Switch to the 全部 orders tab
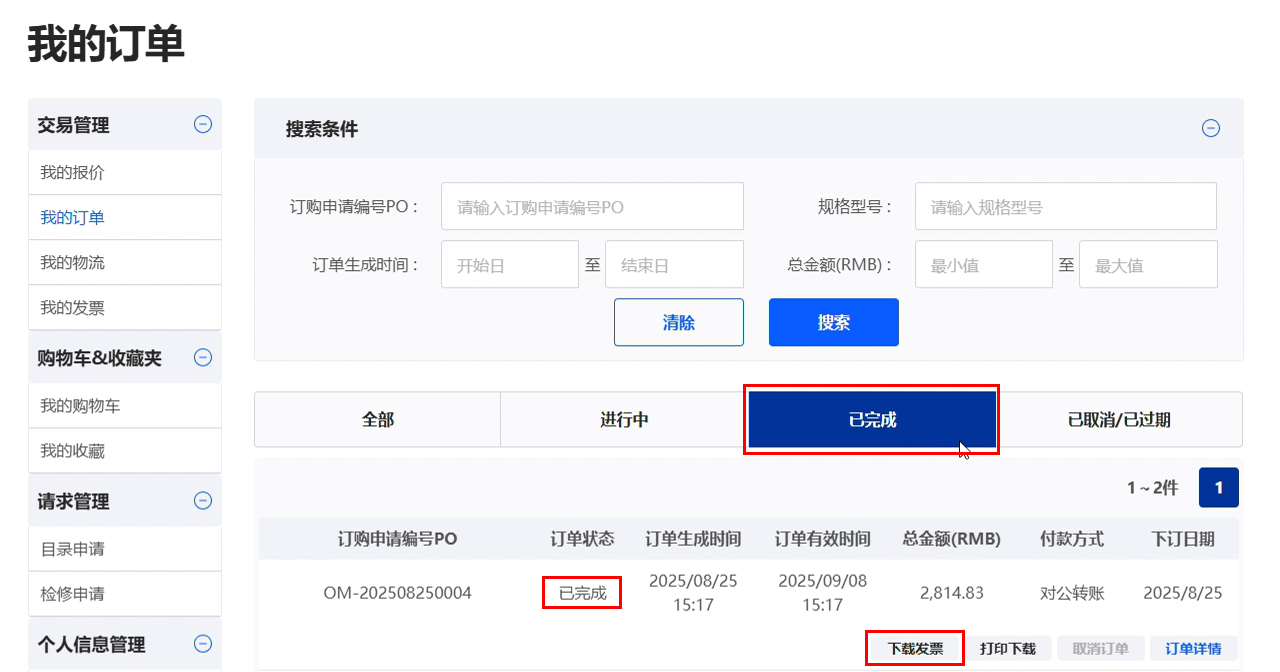This screenshot has width=1280, height=672. point(377,420)
